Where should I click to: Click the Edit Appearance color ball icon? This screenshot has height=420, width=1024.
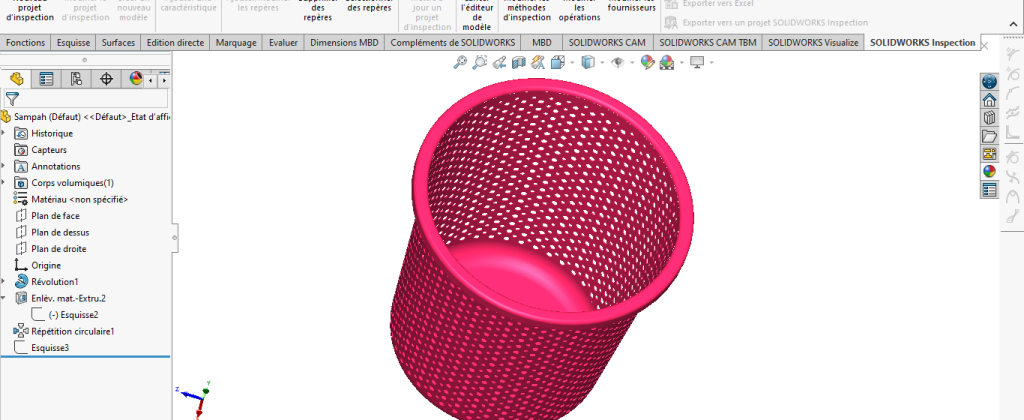click(x=647, y=62)
